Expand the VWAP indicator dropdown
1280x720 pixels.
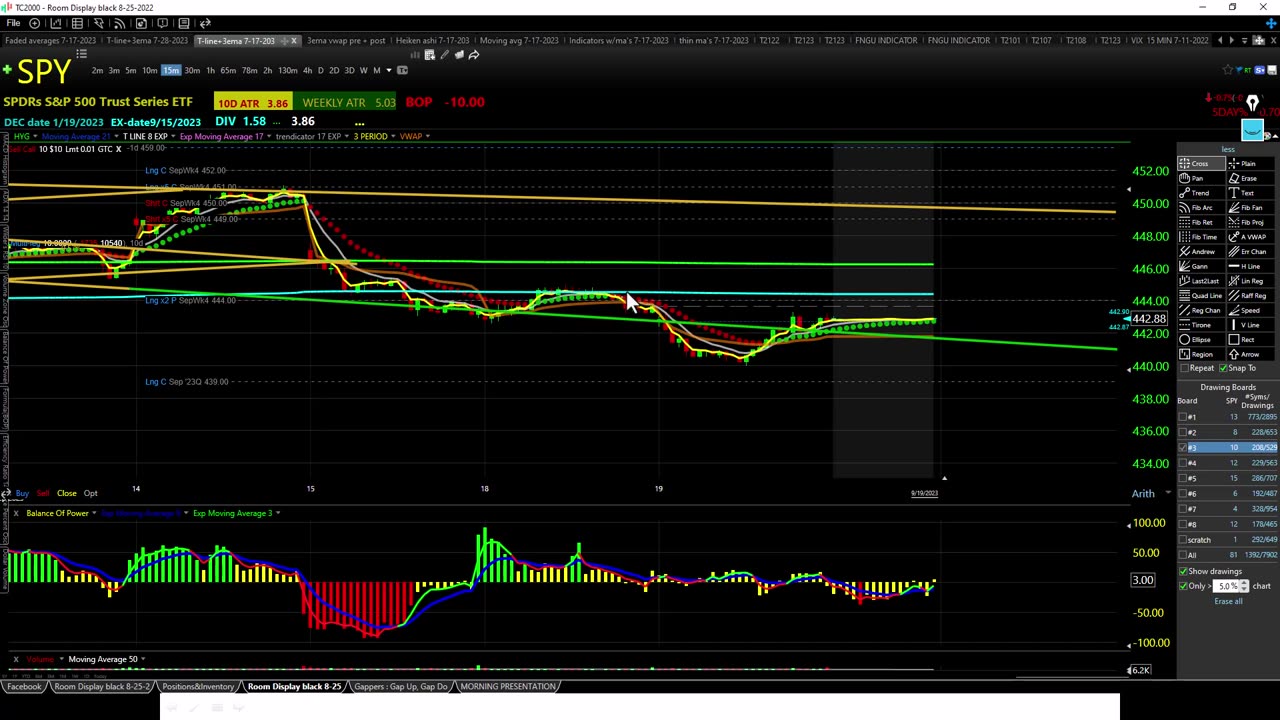(x=428, y=136)
